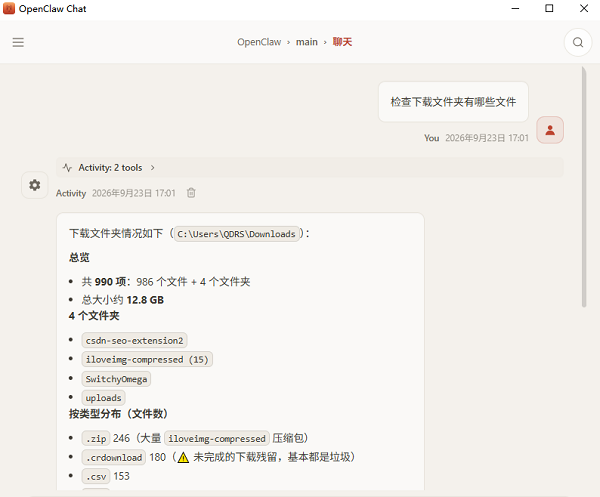Click the 按类型分布（文件数）heading
This screenshot has width=600, height=497.
(x=118, y=414)
